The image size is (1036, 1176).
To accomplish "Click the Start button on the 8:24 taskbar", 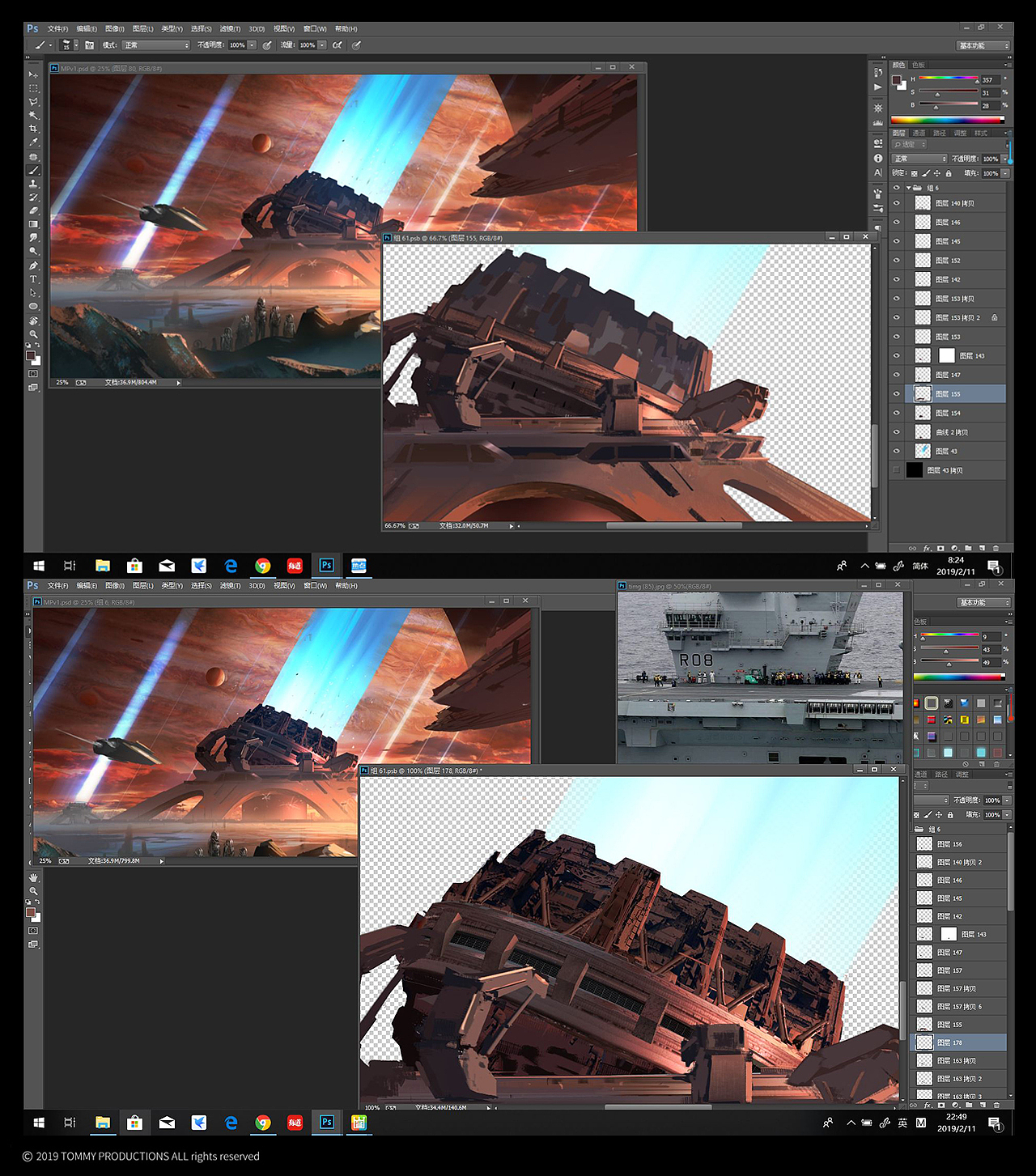I will (x=38, y=566).
